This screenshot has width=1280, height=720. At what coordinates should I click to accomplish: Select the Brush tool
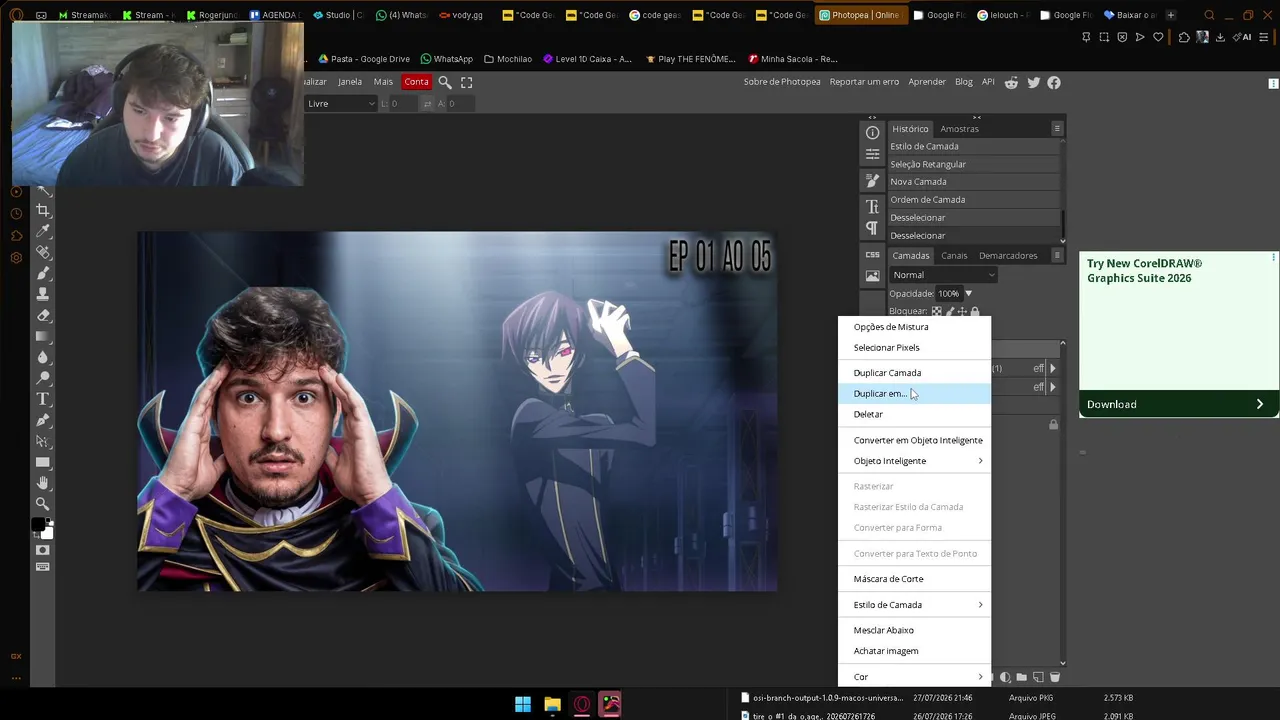(43, 273)
